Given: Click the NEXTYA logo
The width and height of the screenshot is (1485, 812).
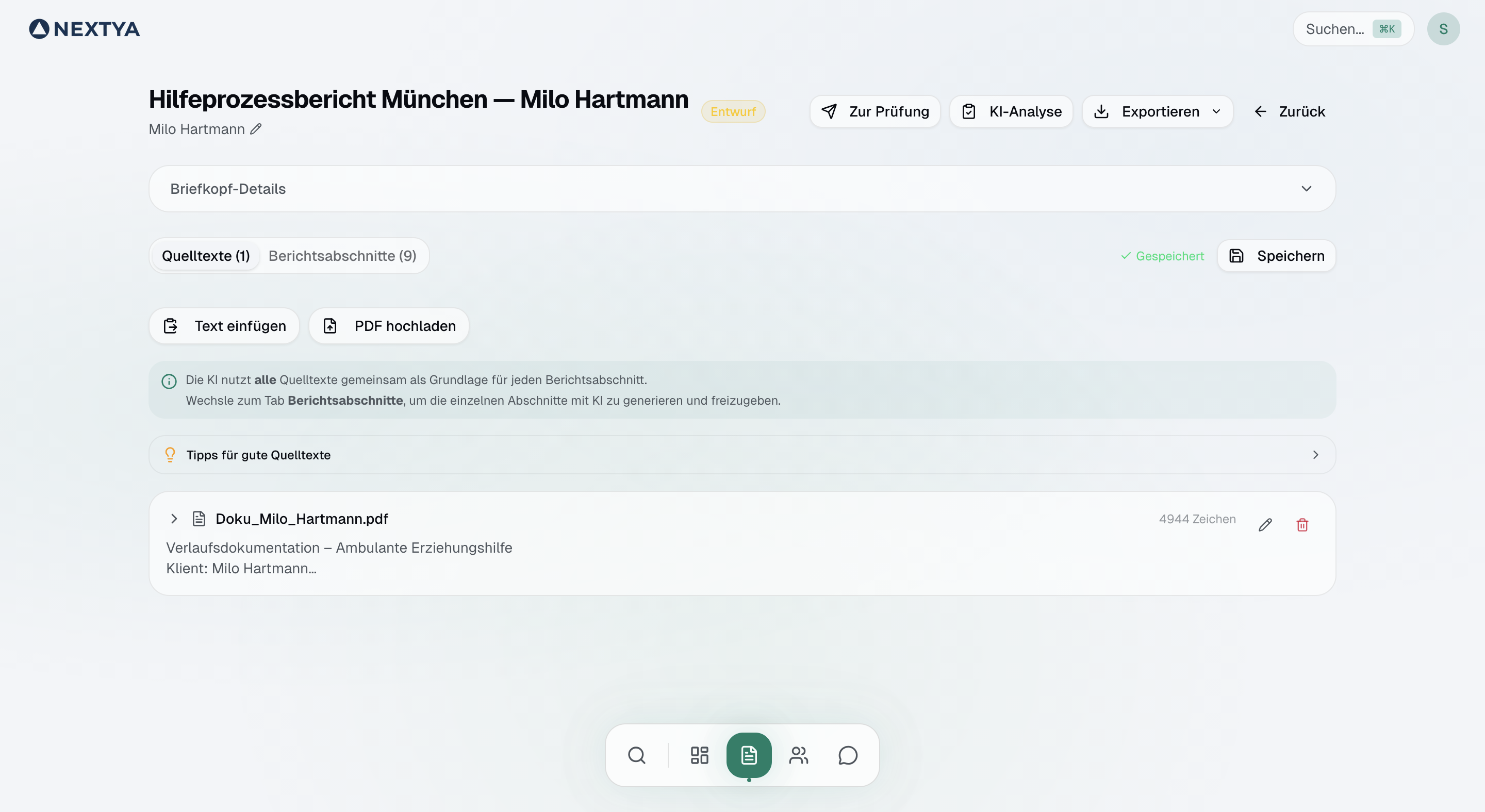Looking at the screenshot, I should click(x=84, y=29).
